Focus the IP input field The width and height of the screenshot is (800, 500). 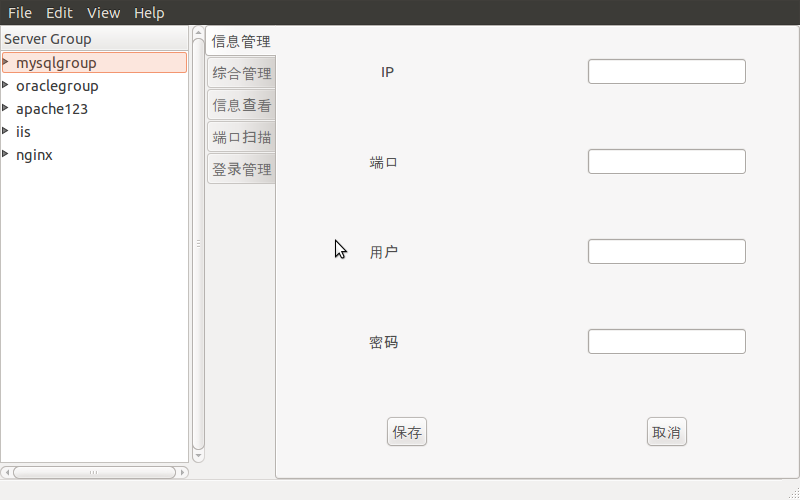click(x=667, y=71)
